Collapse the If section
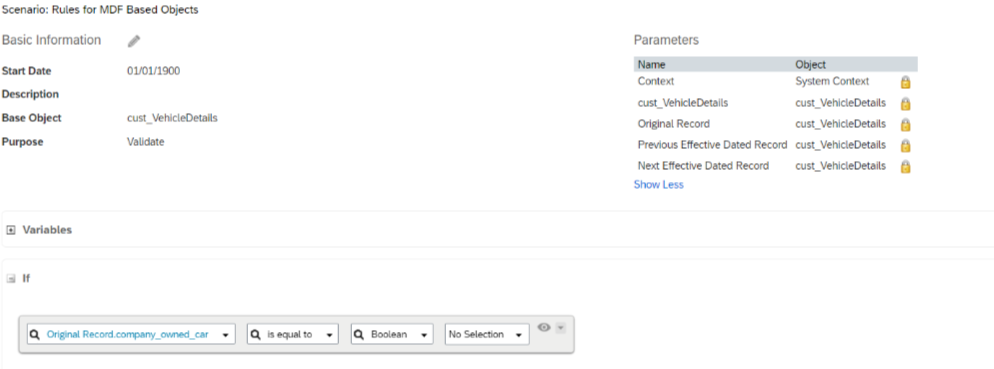This screenshot has width=994, height=369. click(x=11, y=279)
